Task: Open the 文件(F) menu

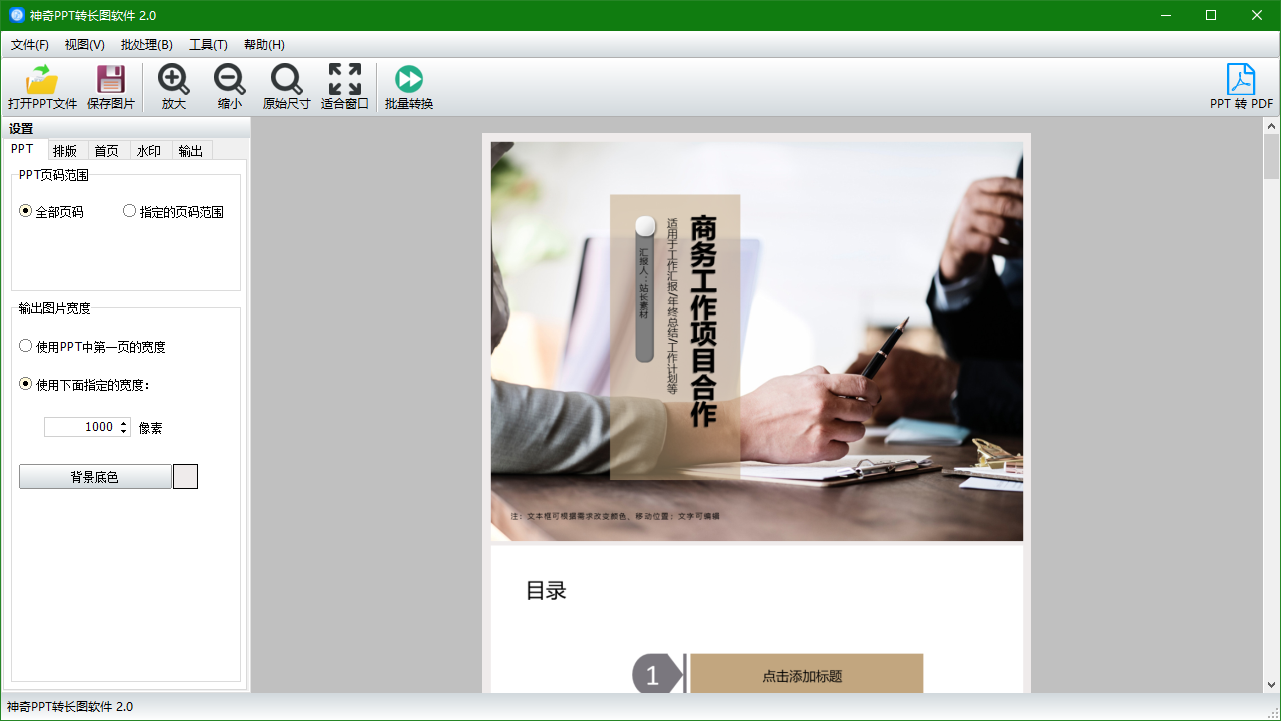Action: coord(30,45)
